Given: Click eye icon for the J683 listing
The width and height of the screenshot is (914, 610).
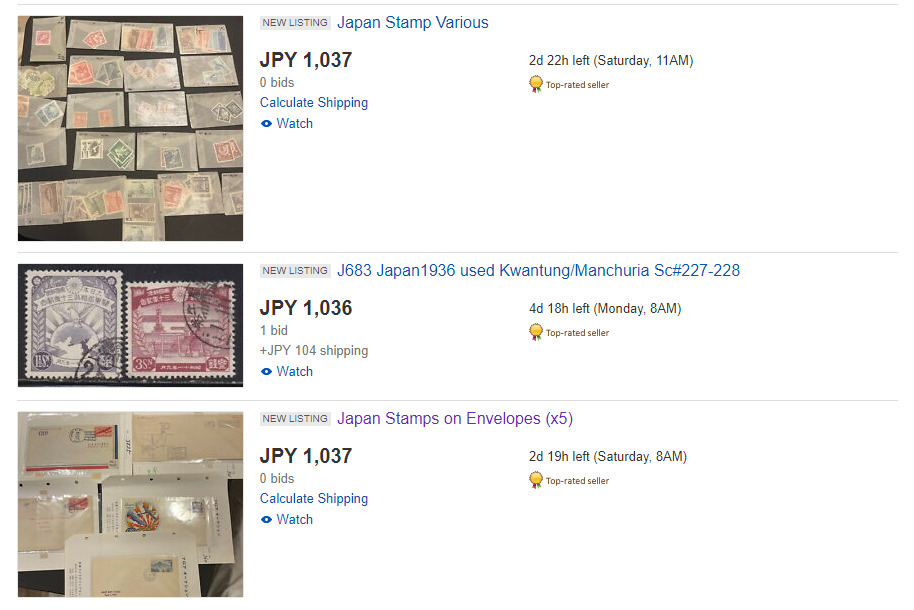Looking at the screenshot, I should 266,371.
